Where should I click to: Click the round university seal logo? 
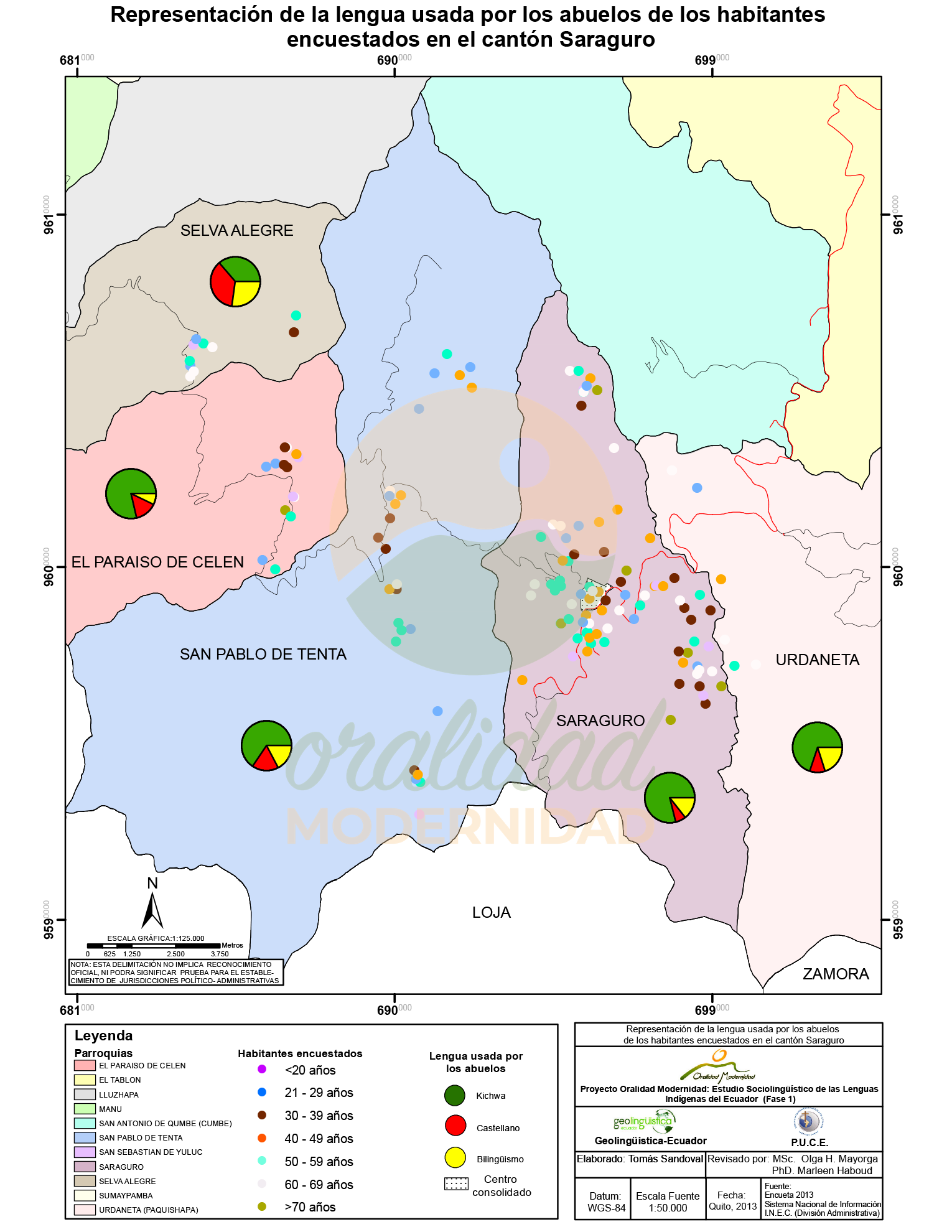tap(808, 1121)
